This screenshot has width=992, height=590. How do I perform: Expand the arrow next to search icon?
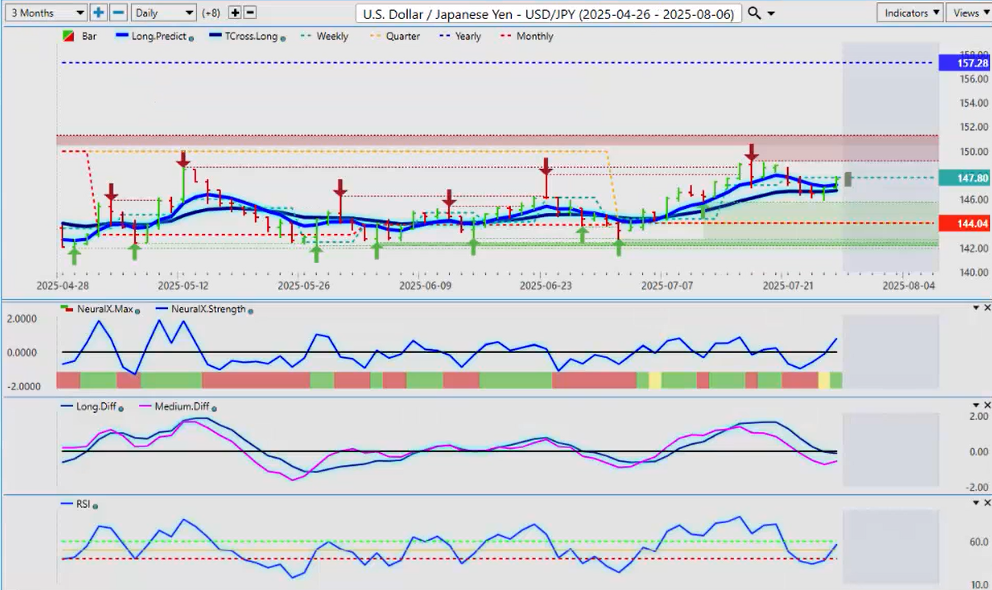click(x=770, y=12)
